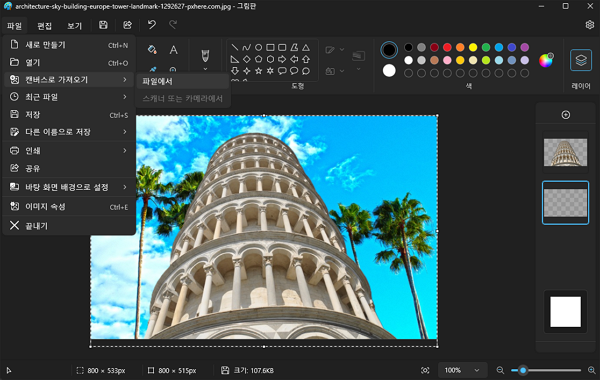600x380 pixels.
Task: Click the zoom slider handle
Action: pyautogui.click(x=523, y=370)
